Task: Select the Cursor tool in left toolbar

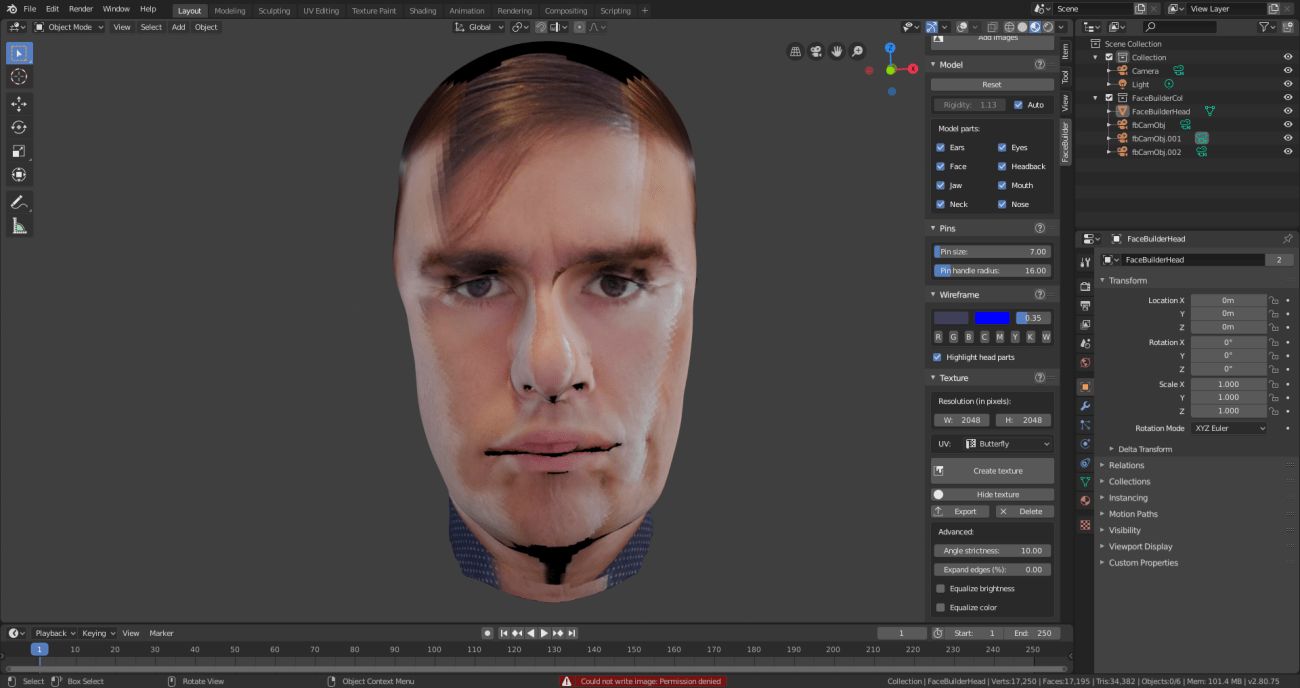Action: tap(19, 77)
